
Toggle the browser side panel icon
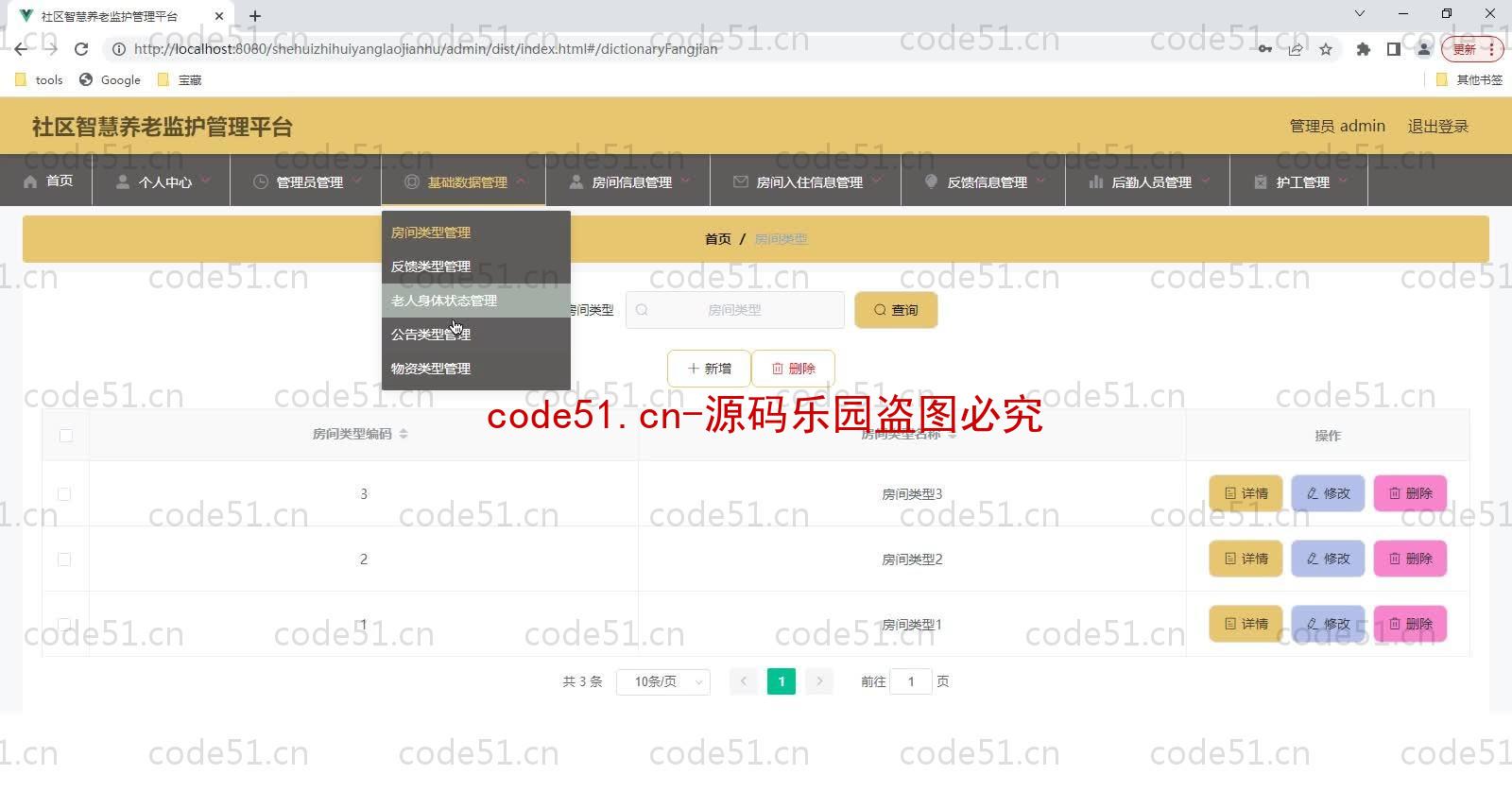click(x=1393, y=49)
